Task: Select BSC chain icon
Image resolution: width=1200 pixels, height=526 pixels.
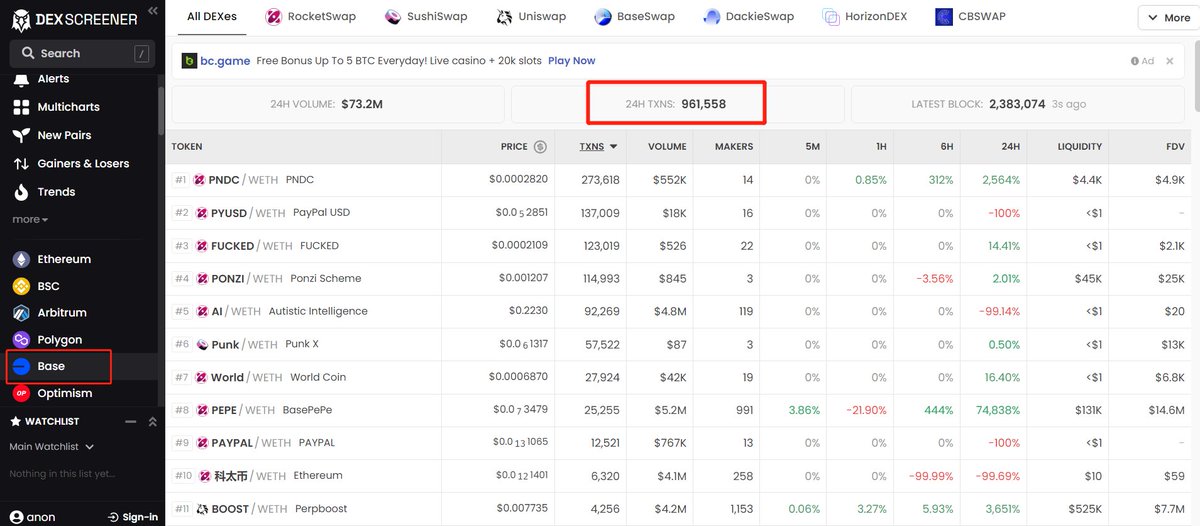Action: (x=21, y=286)
